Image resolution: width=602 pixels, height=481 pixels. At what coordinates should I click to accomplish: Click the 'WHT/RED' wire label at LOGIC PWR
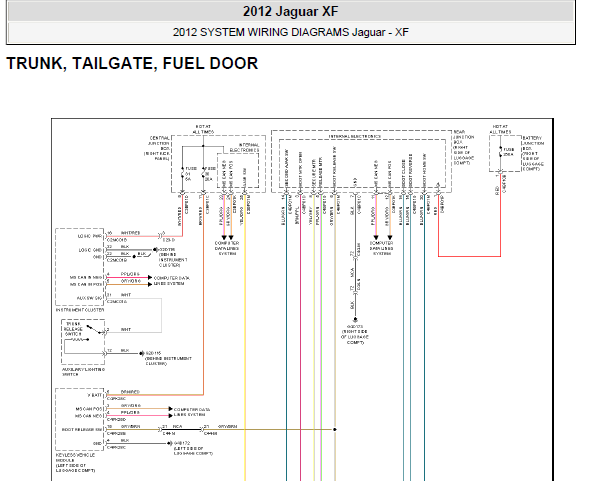tap(131, 233)
